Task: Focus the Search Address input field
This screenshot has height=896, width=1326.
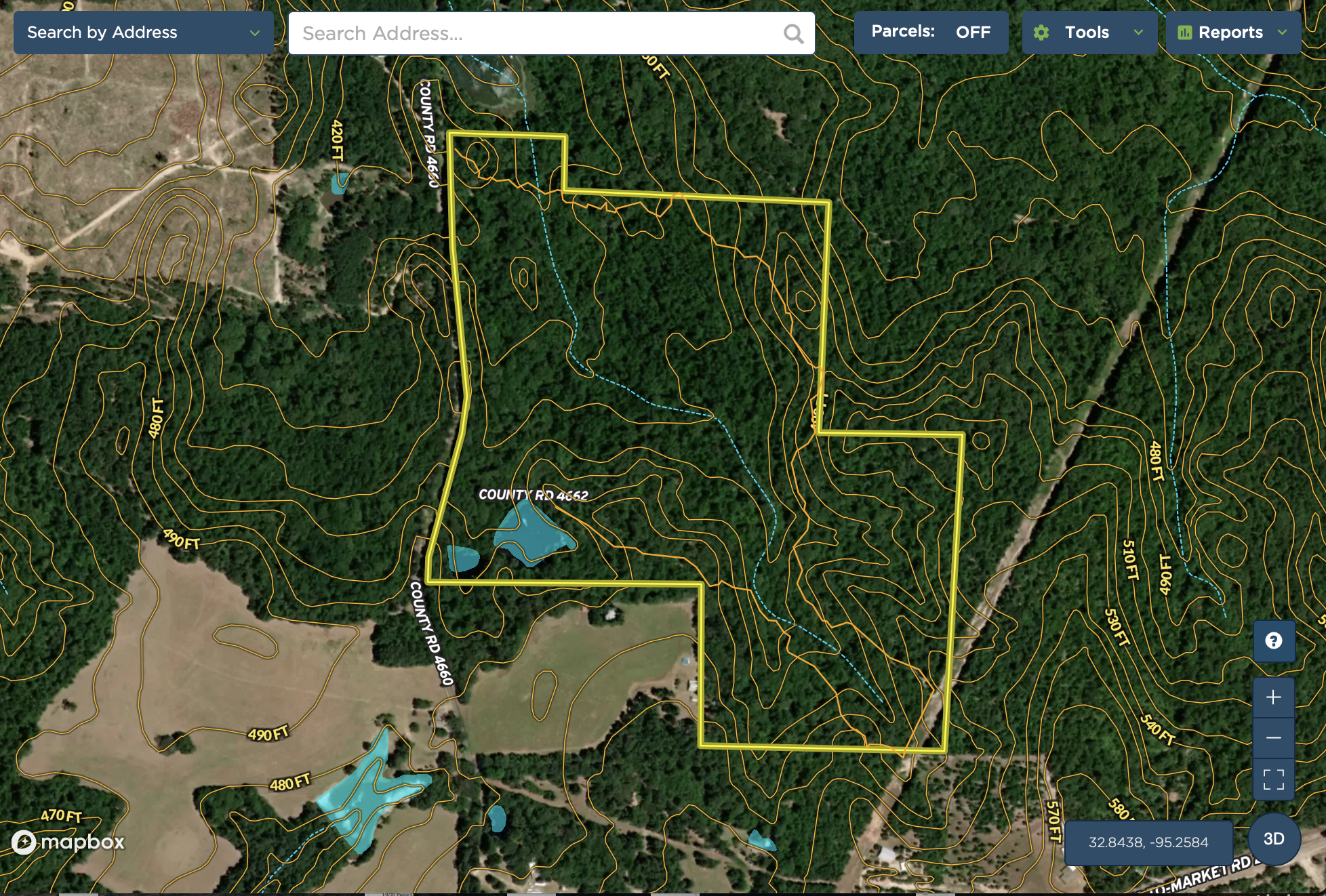Action: (x=551, y=33)
